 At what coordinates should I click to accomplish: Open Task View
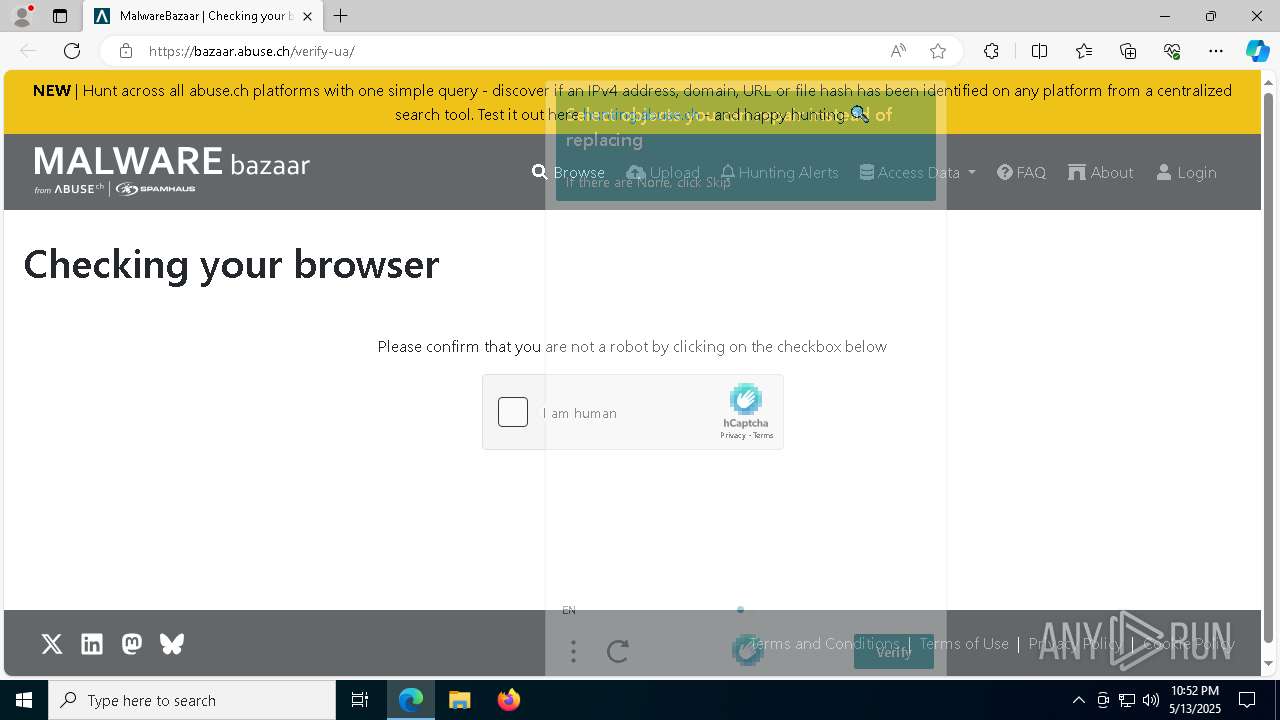pos(360,700)
